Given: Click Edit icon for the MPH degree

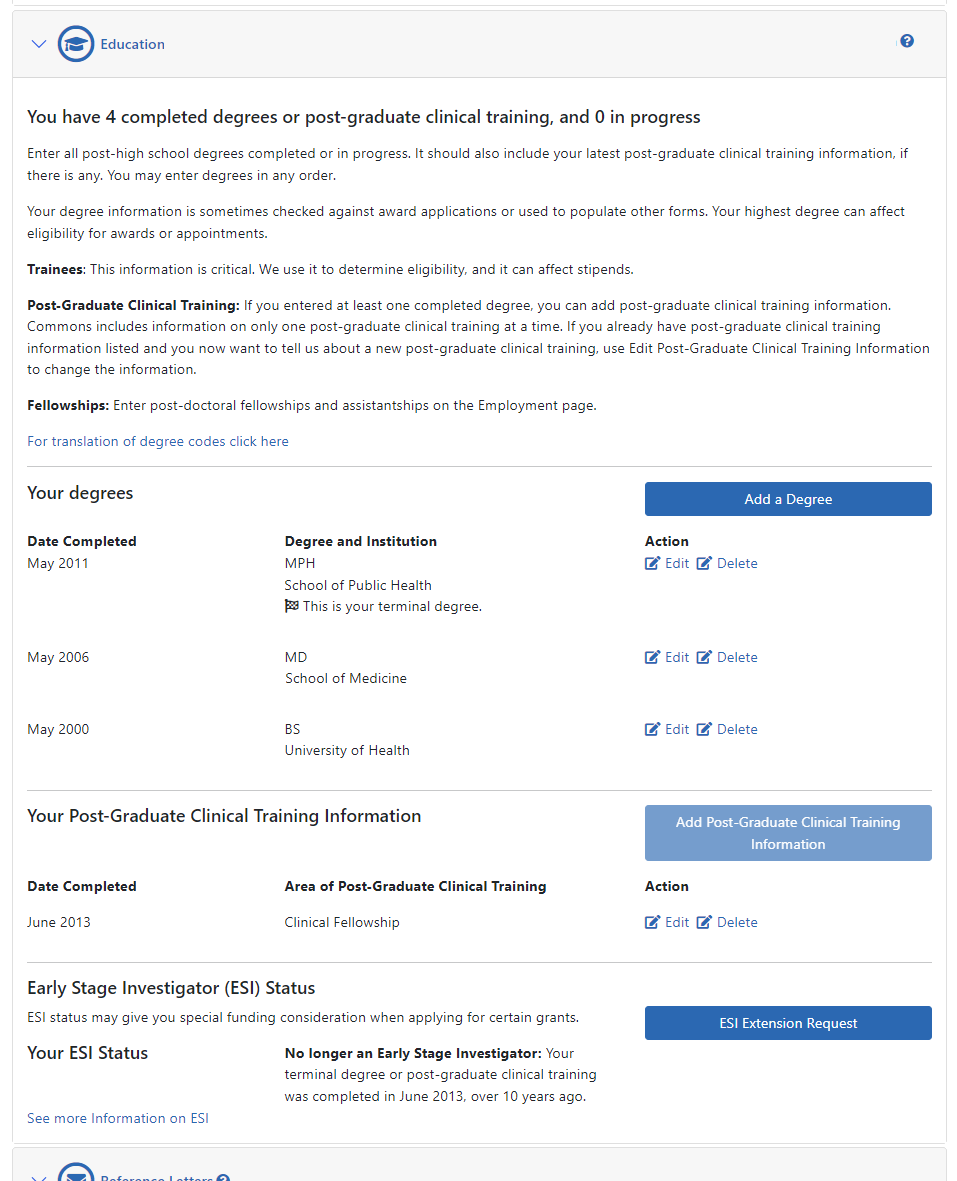Looking at the screenshot, I should (653, 564).
